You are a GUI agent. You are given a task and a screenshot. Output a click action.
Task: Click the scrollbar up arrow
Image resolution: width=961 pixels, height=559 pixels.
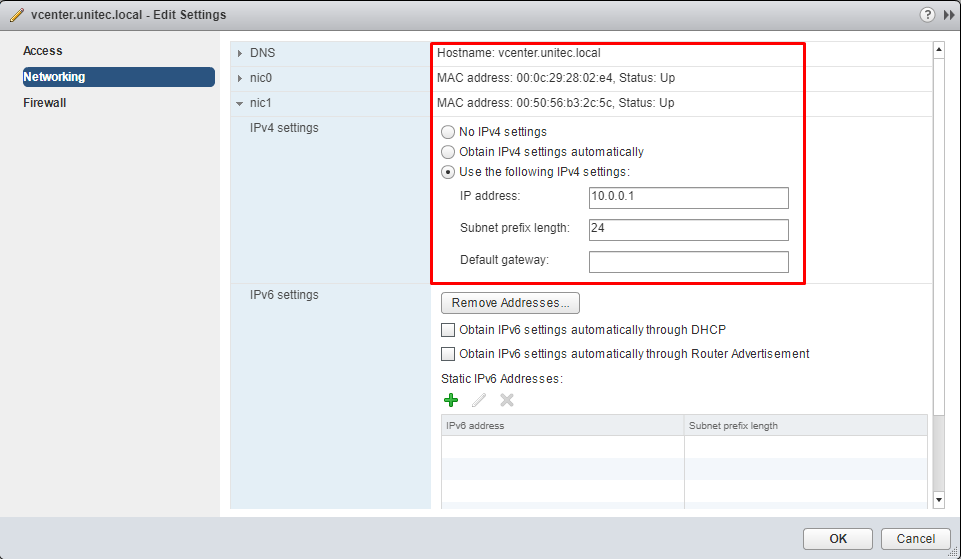click(939, 50)
